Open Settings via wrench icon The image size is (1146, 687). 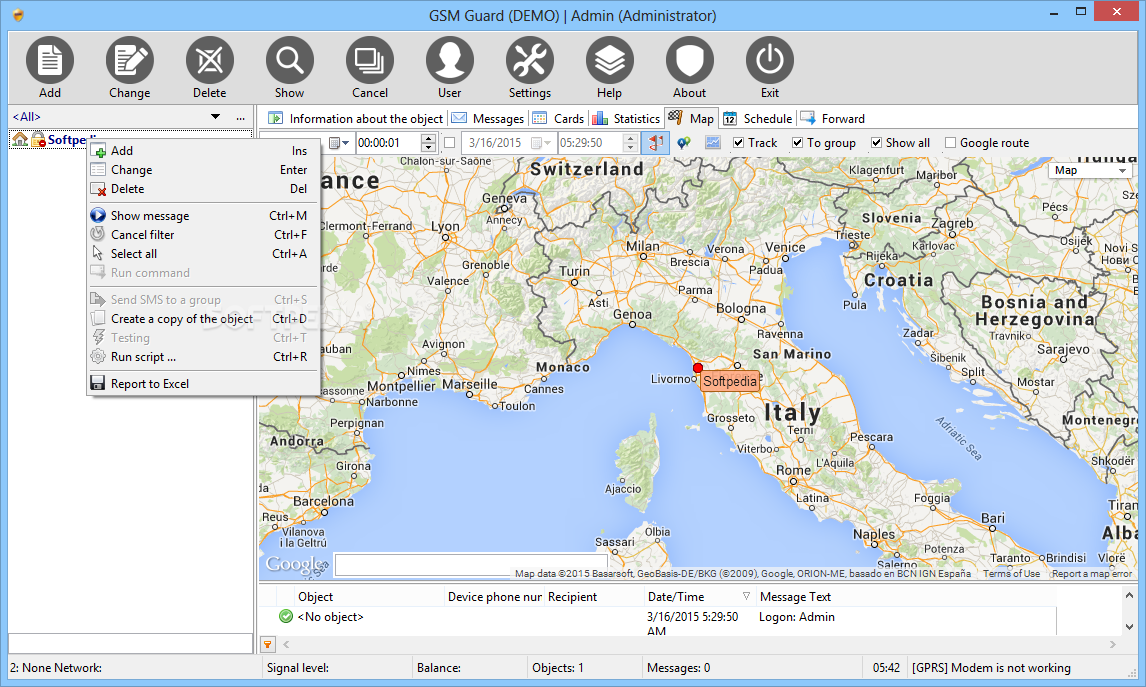(x=530, y=60)
